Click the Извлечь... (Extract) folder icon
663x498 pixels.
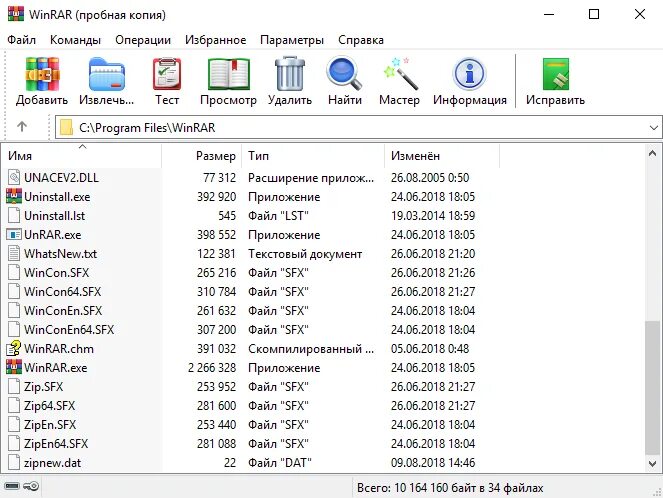point(107,74)
